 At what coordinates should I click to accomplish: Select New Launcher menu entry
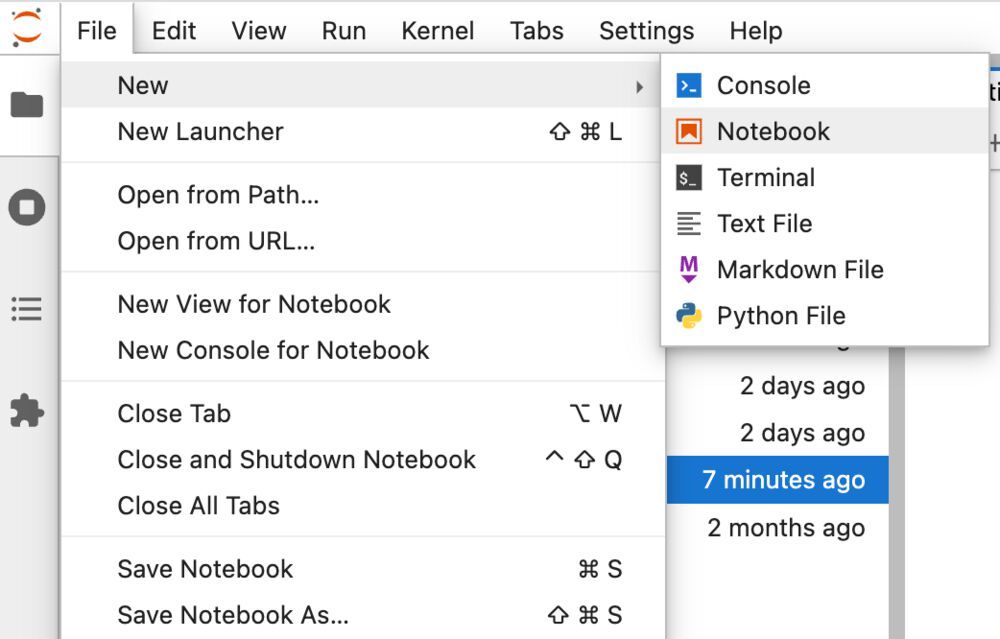(x=201, y=132)
